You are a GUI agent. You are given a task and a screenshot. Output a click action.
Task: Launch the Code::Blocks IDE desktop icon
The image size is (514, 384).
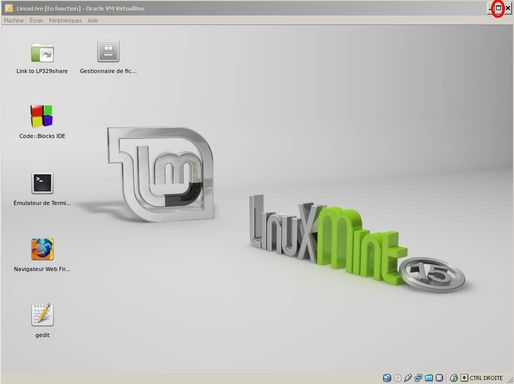(42, 116)
